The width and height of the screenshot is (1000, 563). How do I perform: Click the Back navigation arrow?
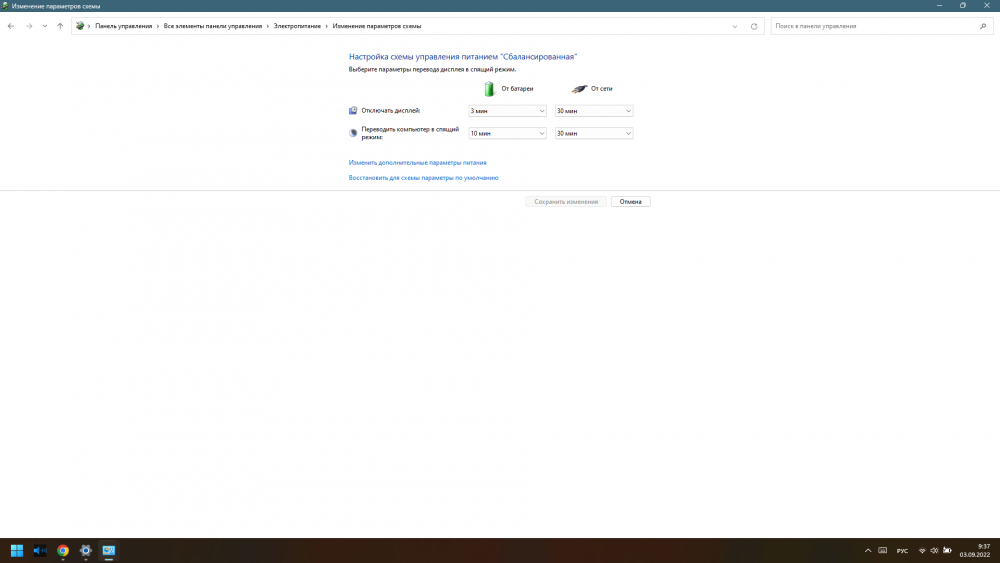(11, 26)
